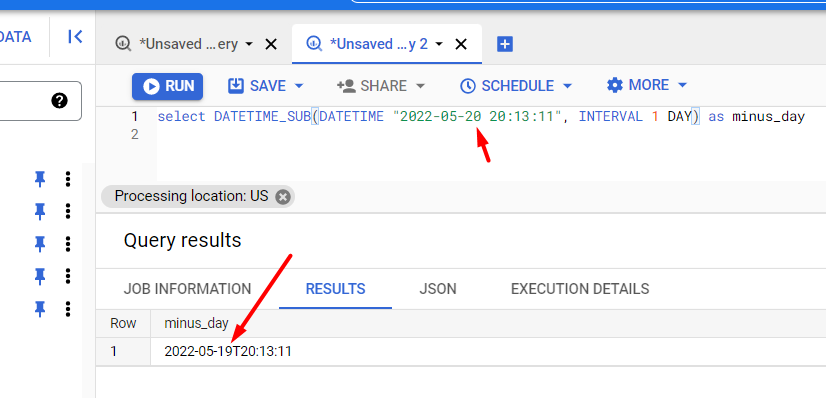This screenshot has height=398, width=826.
Task: Click the Processing location: US chip label
Action: tap(191, 196)
